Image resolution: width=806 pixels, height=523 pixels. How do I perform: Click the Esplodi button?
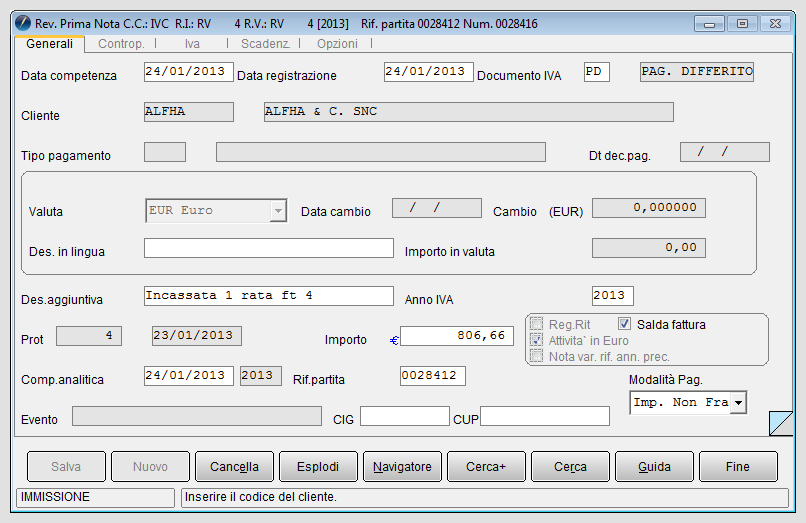pos(318,466)
